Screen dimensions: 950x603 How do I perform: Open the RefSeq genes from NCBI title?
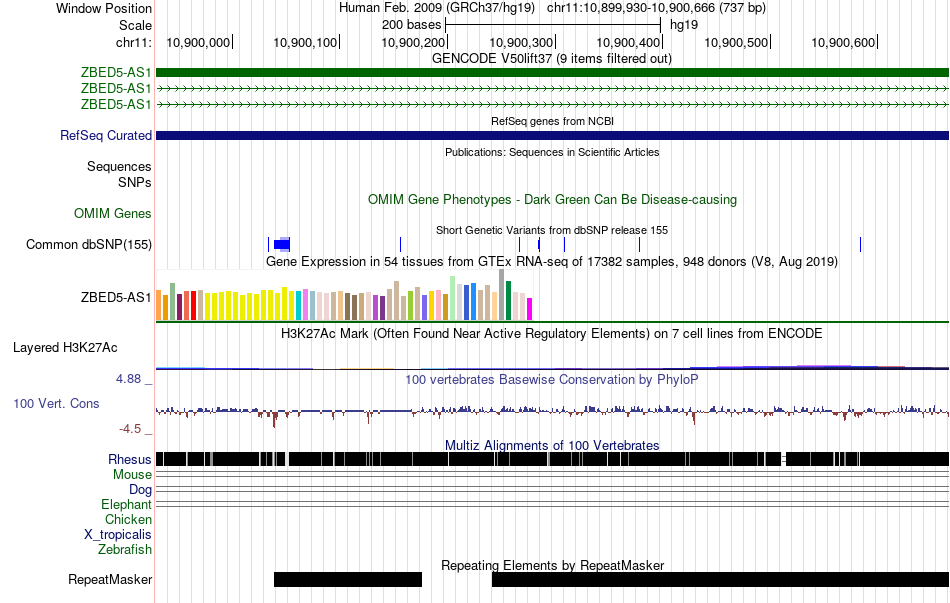click(x=552, y=121)
